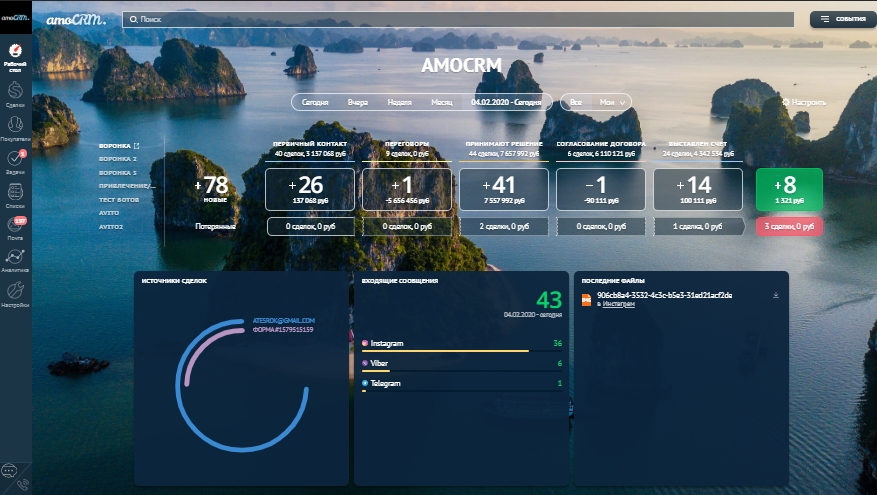Click the external-link icon next to ВОРОНКА
The width and height of the screenshot is (877, 495).
[x=136, y=146]
